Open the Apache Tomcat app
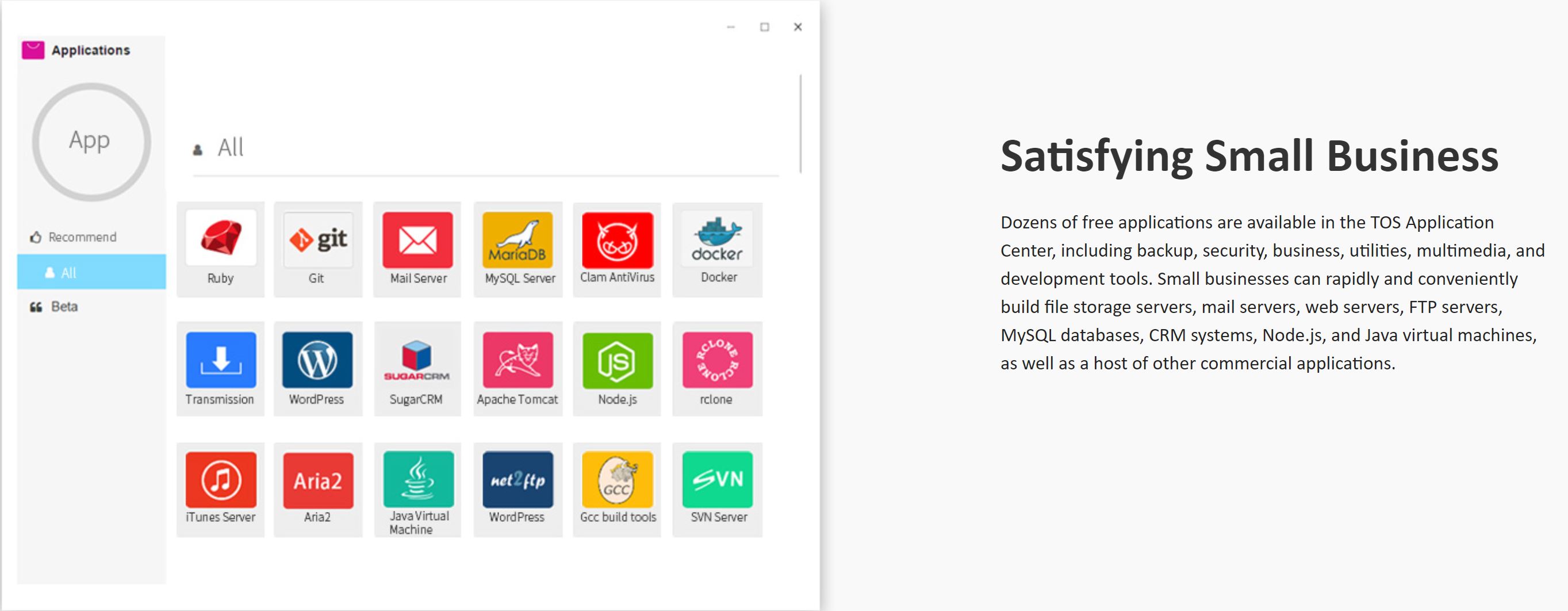Screen dimensions: 1568x611 [x=517, y=360]
